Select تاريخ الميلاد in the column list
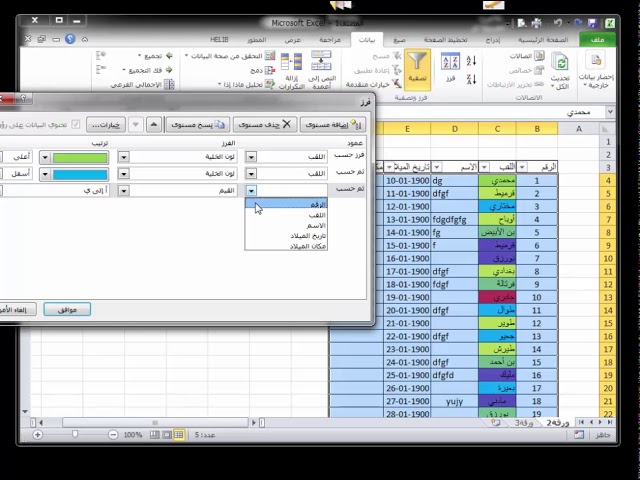Image resolution: width=640 pixels, height=480 pixels. pos(286,236)
